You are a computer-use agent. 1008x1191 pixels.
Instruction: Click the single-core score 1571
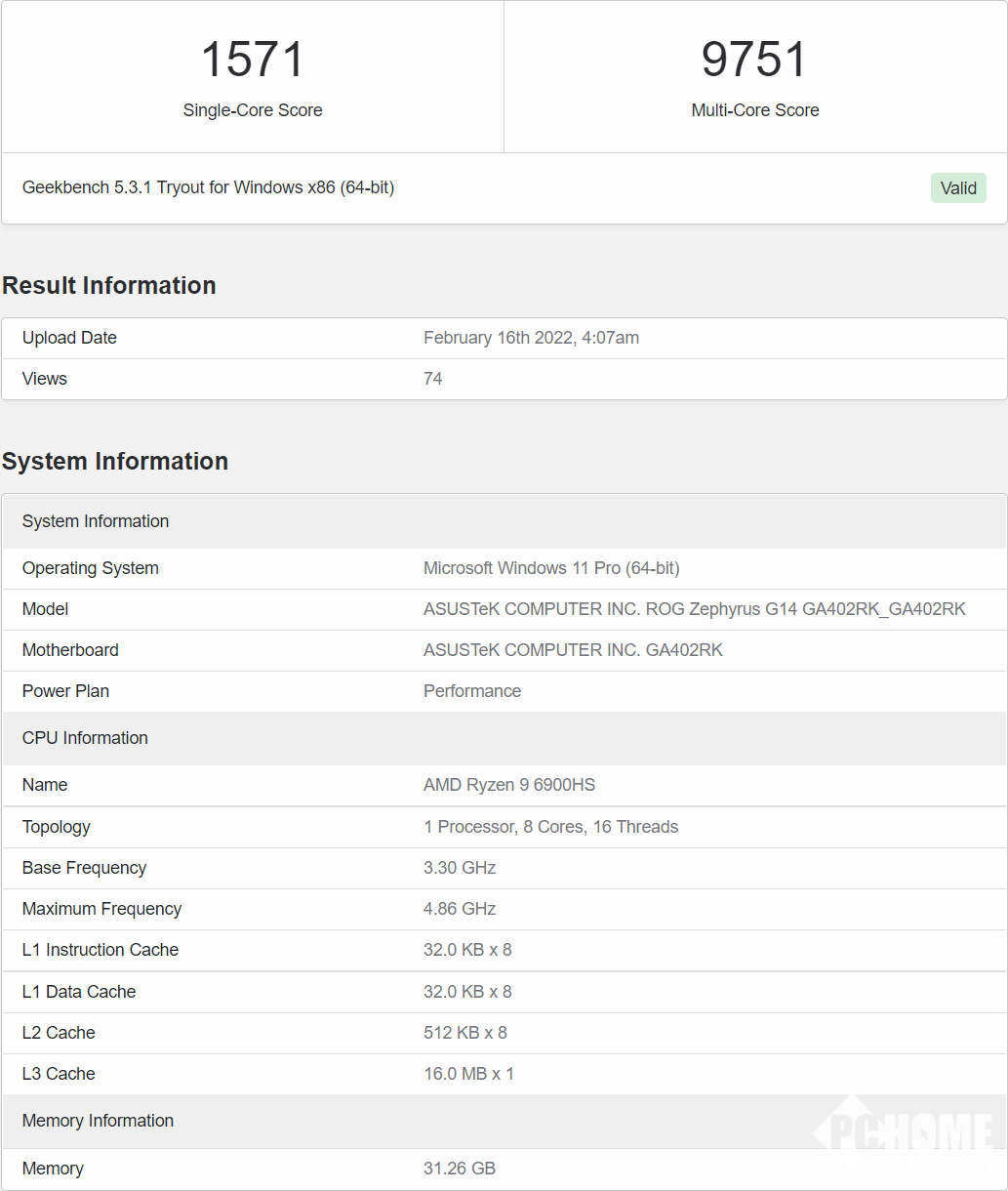point(253,60)
